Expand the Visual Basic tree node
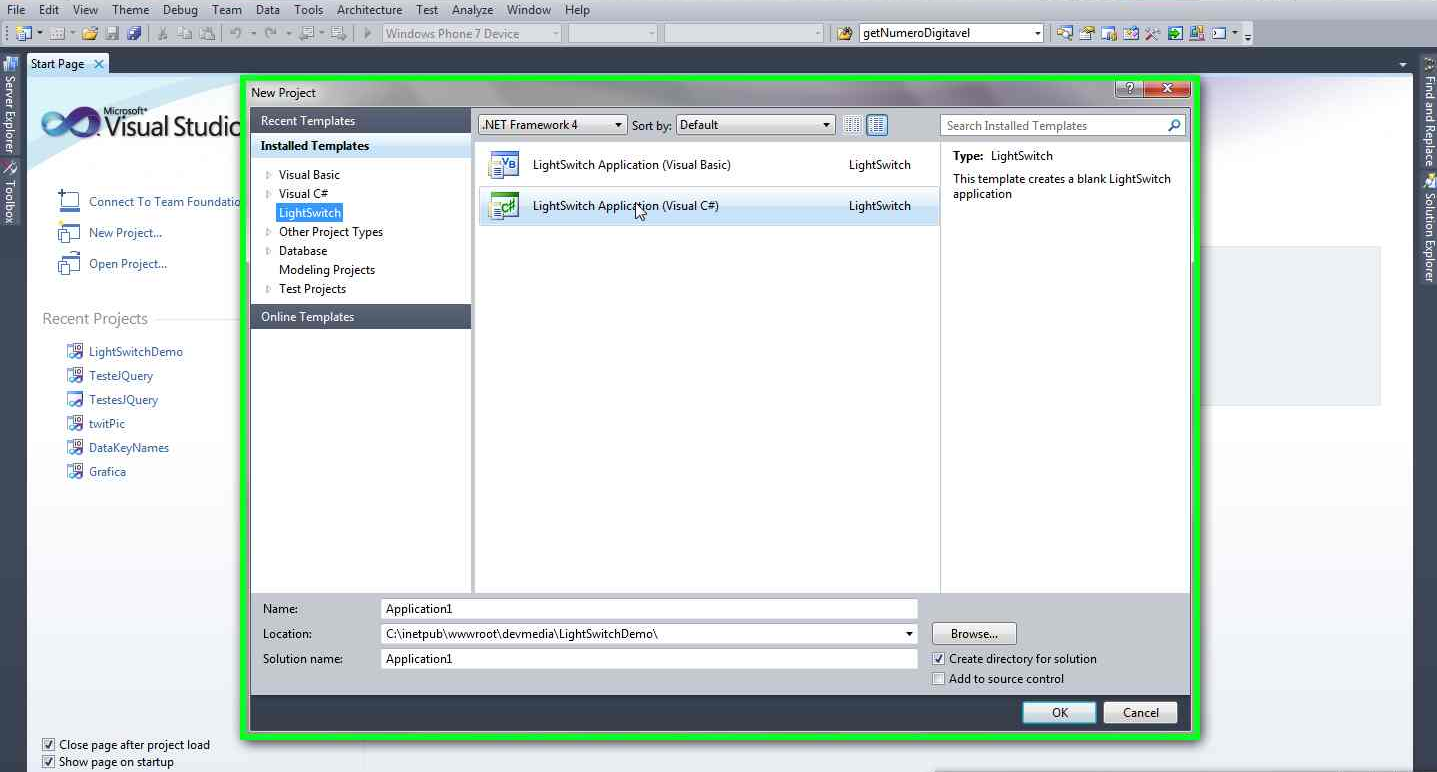 click(x=268, y=175)
